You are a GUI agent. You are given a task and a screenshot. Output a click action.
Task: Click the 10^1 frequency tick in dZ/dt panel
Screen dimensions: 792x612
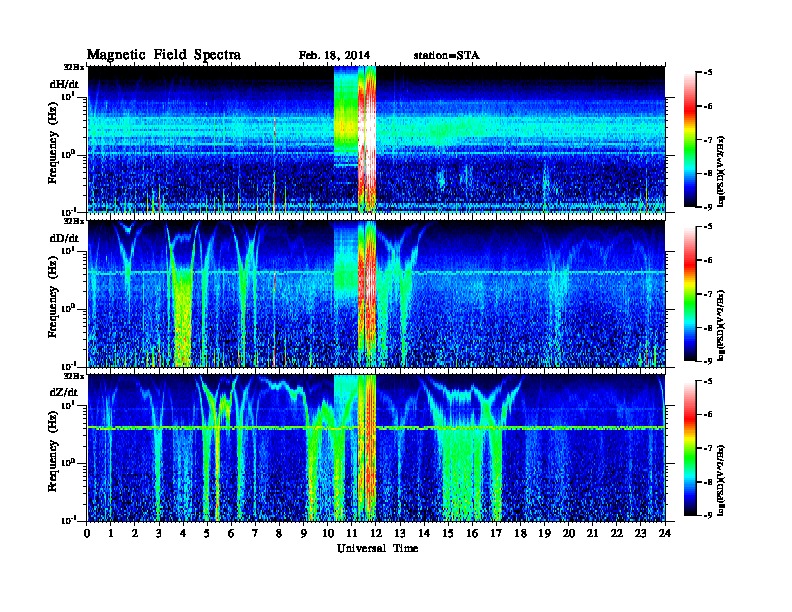(x=68, y=404)
